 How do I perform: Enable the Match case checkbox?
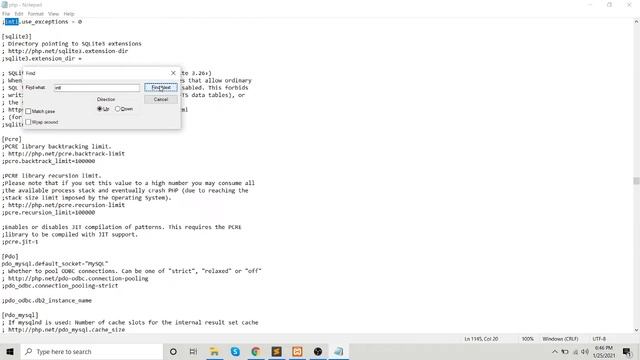click(28, 111)
